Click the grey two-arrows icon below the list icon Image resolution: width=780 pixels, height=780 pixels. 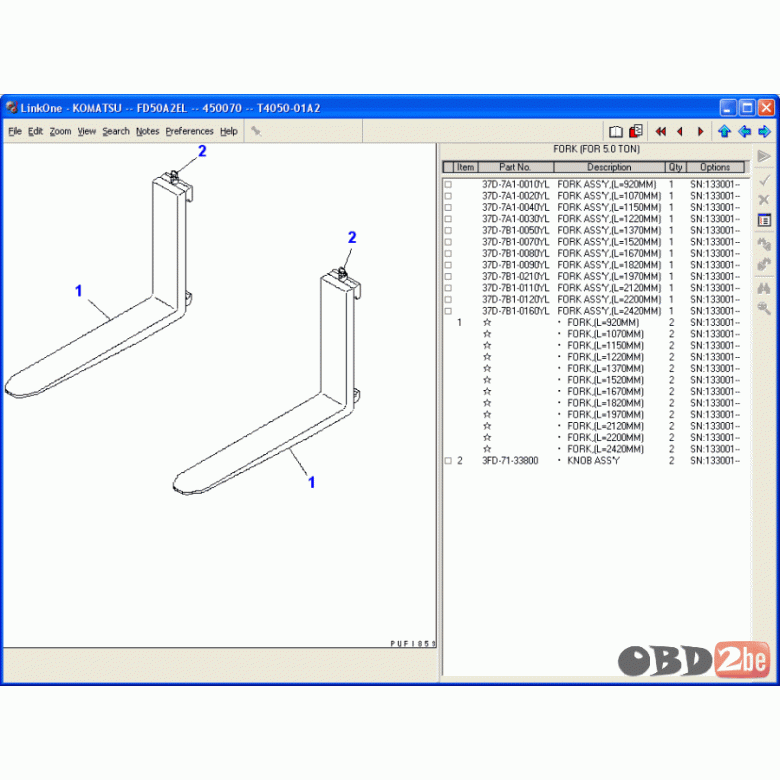[764, 244]
